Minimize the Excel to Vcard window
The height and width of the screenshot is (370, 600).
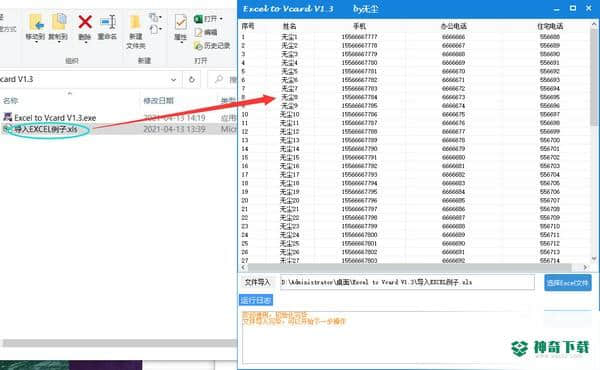(x=557, y=9)
